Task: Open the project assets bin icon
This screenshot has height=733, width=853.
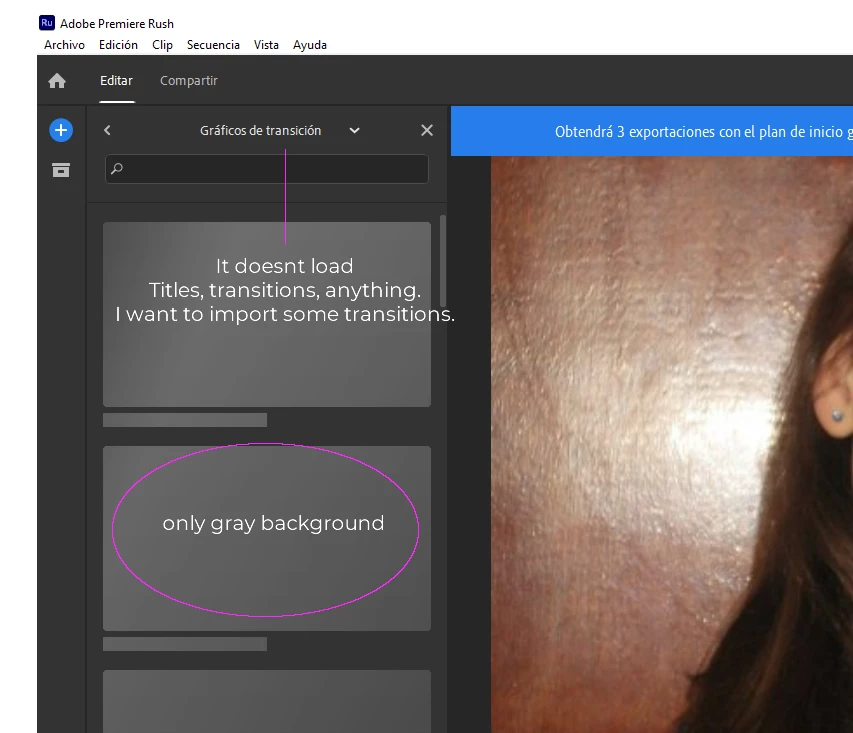Action: (x=61, y=170)
